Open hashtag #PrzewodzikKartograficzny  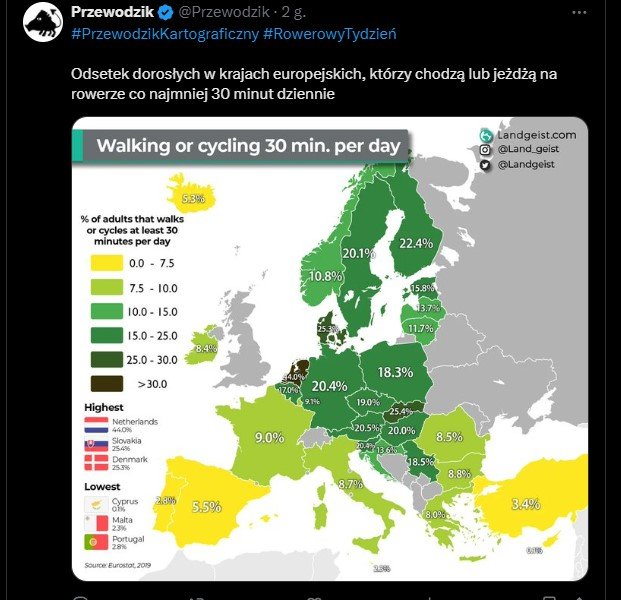point(165,34)
